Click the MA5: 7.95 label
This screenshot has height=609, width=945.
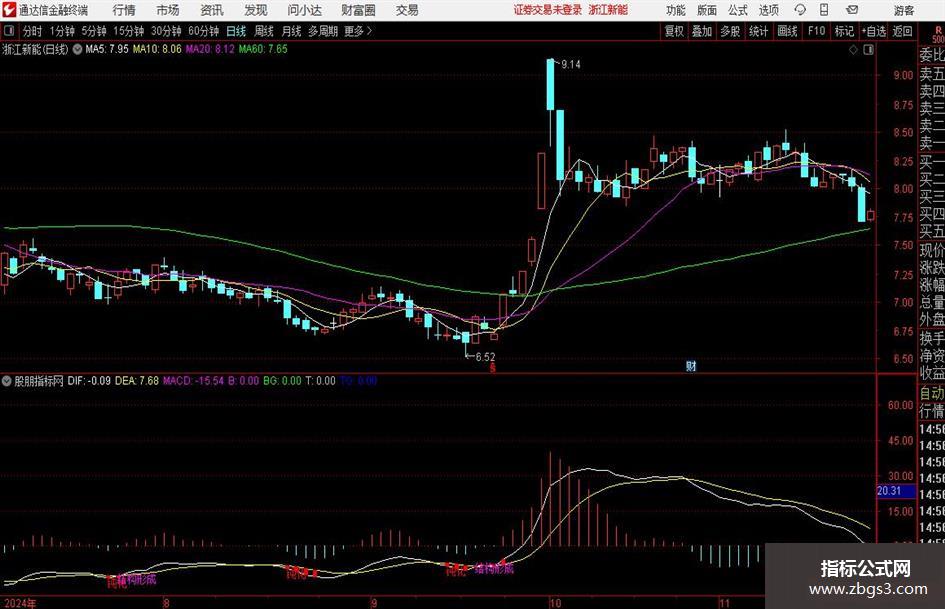[107, 49]
